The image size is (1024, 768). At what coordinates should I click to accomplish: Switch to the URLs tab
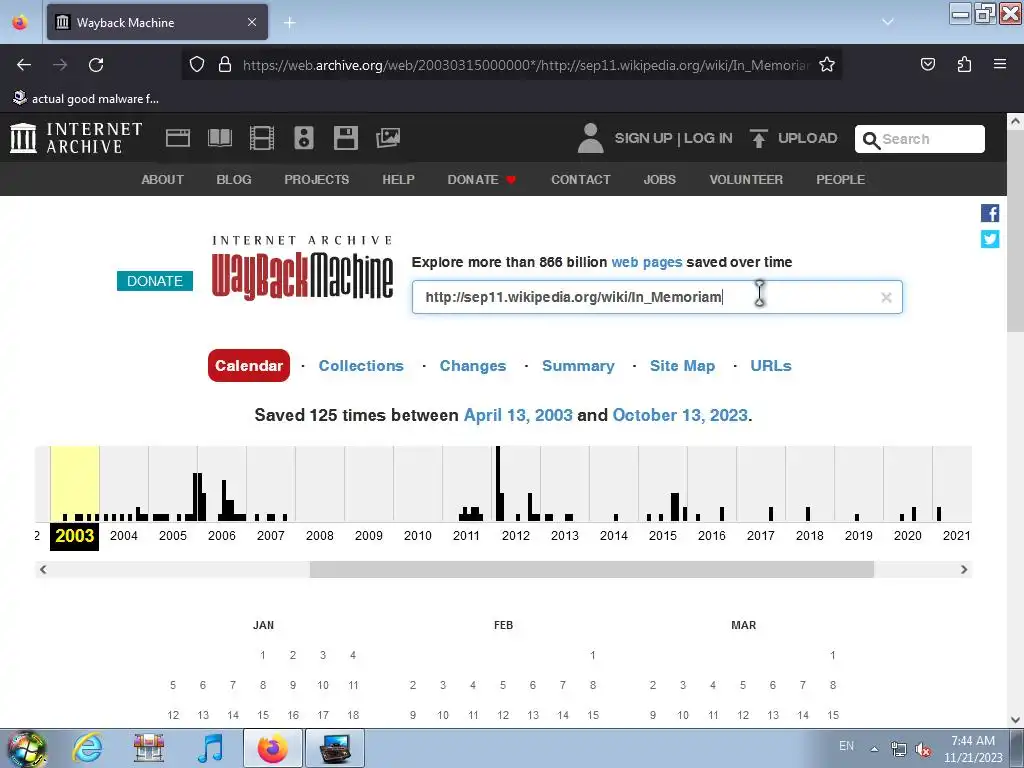coord(771,366)
